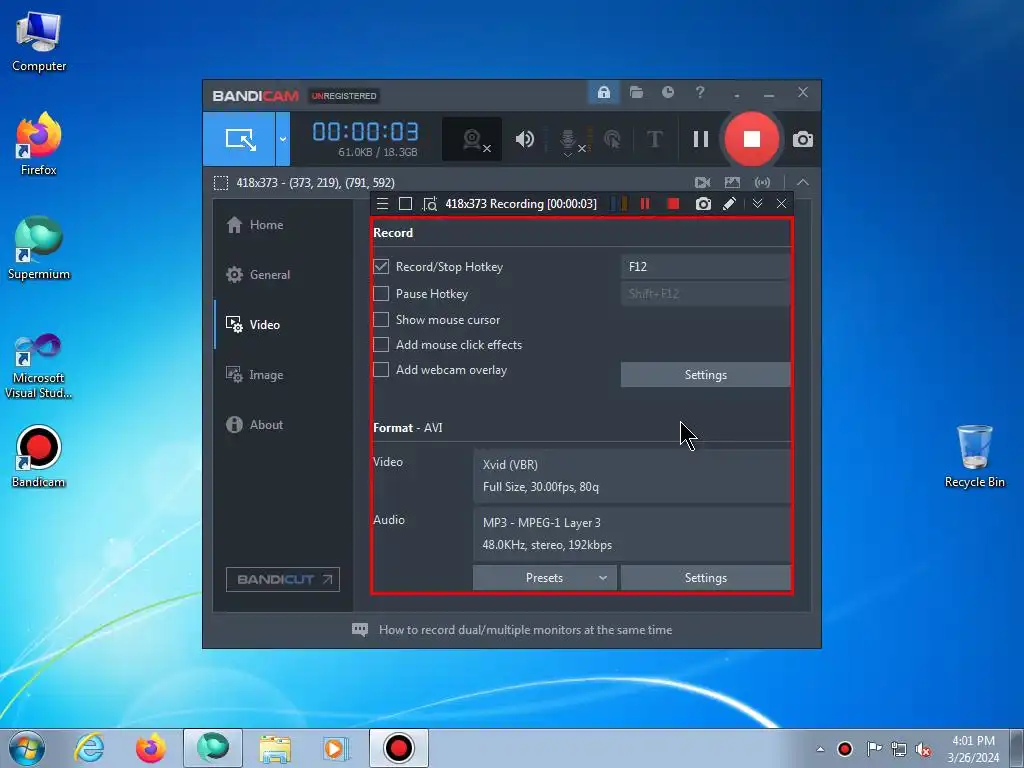Open the Recycle Bin desktop icon
This screenshot has width=1024, height=768.
pyautogui.click(x=974, y=456)
